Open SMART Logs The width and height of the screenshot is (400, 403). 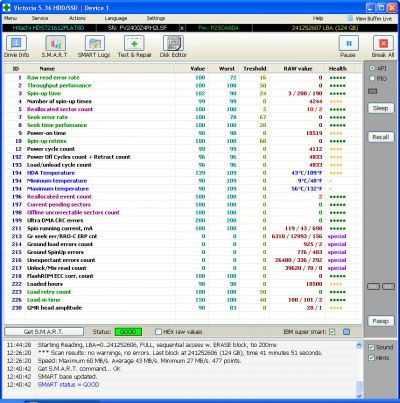pos(94,47)
